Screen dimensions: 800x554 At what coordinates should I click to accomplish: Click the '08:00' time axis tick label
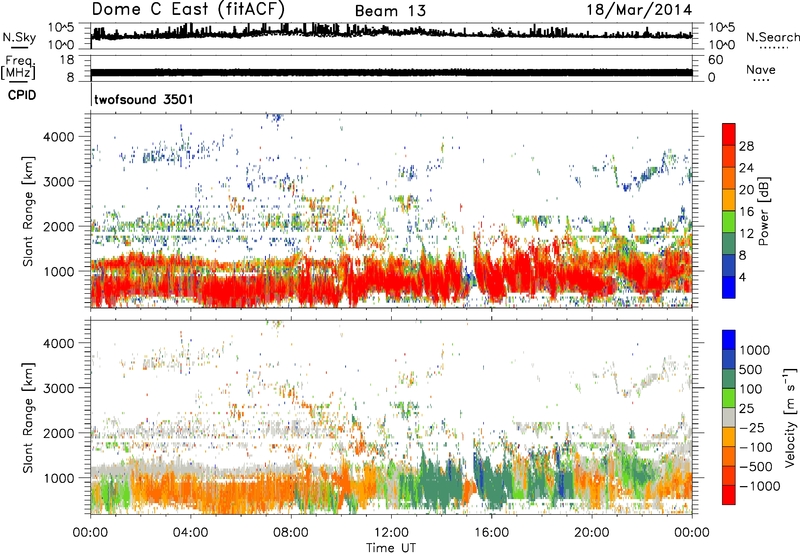click(291, 533)
